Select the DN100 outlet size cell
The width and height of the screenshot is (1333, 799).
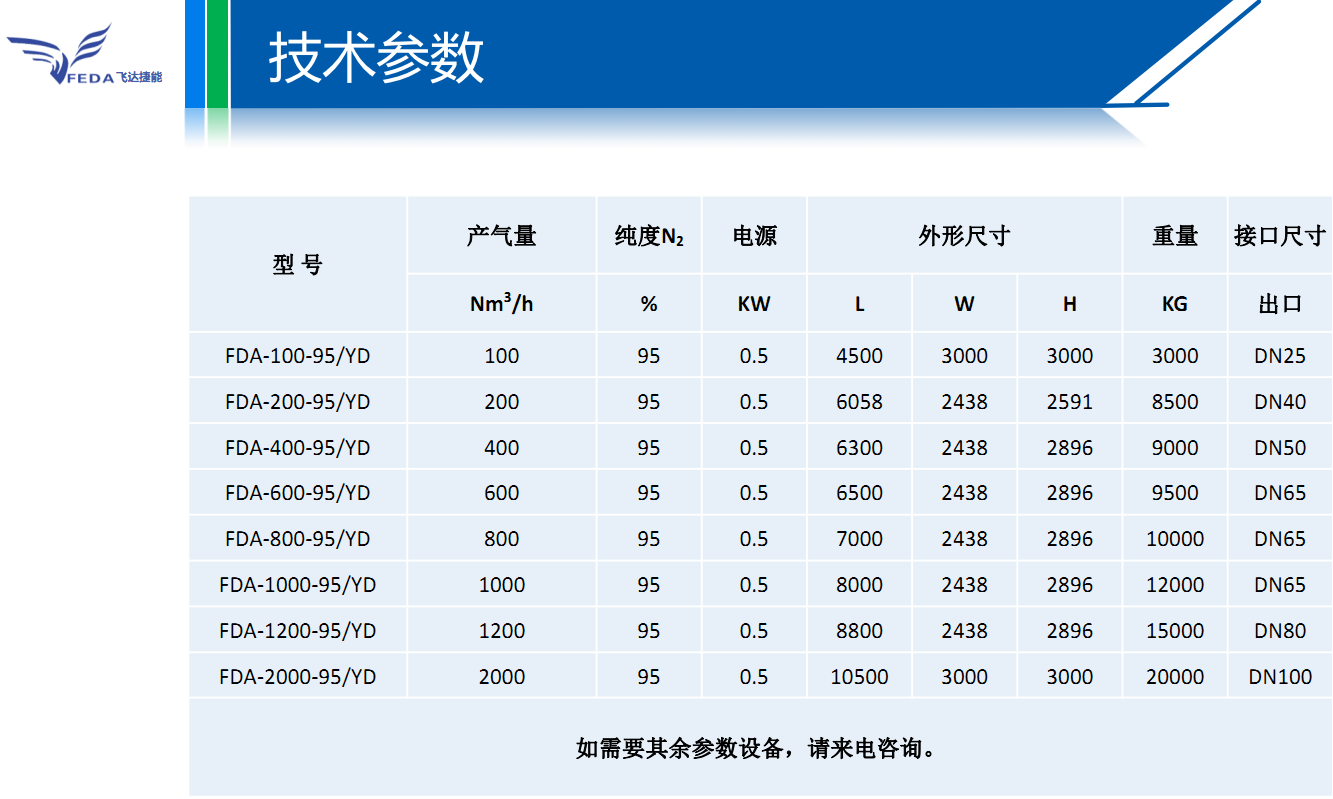click(x=1280, y=677)
